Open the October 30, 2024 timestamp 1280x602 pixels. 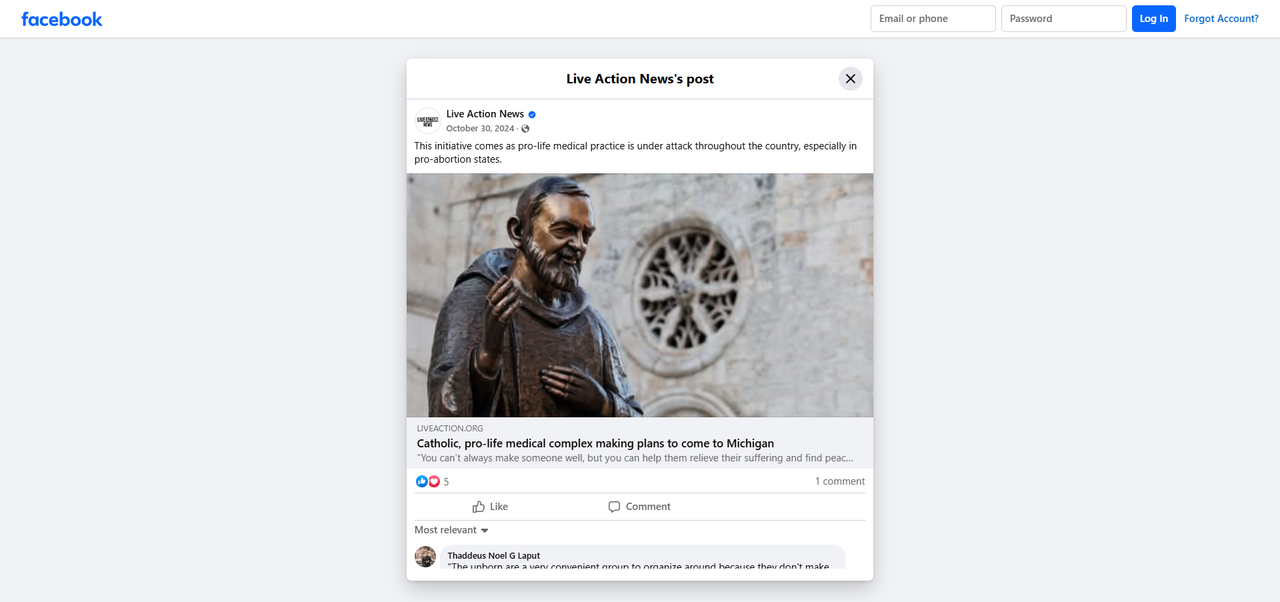[x=480, y=129]
